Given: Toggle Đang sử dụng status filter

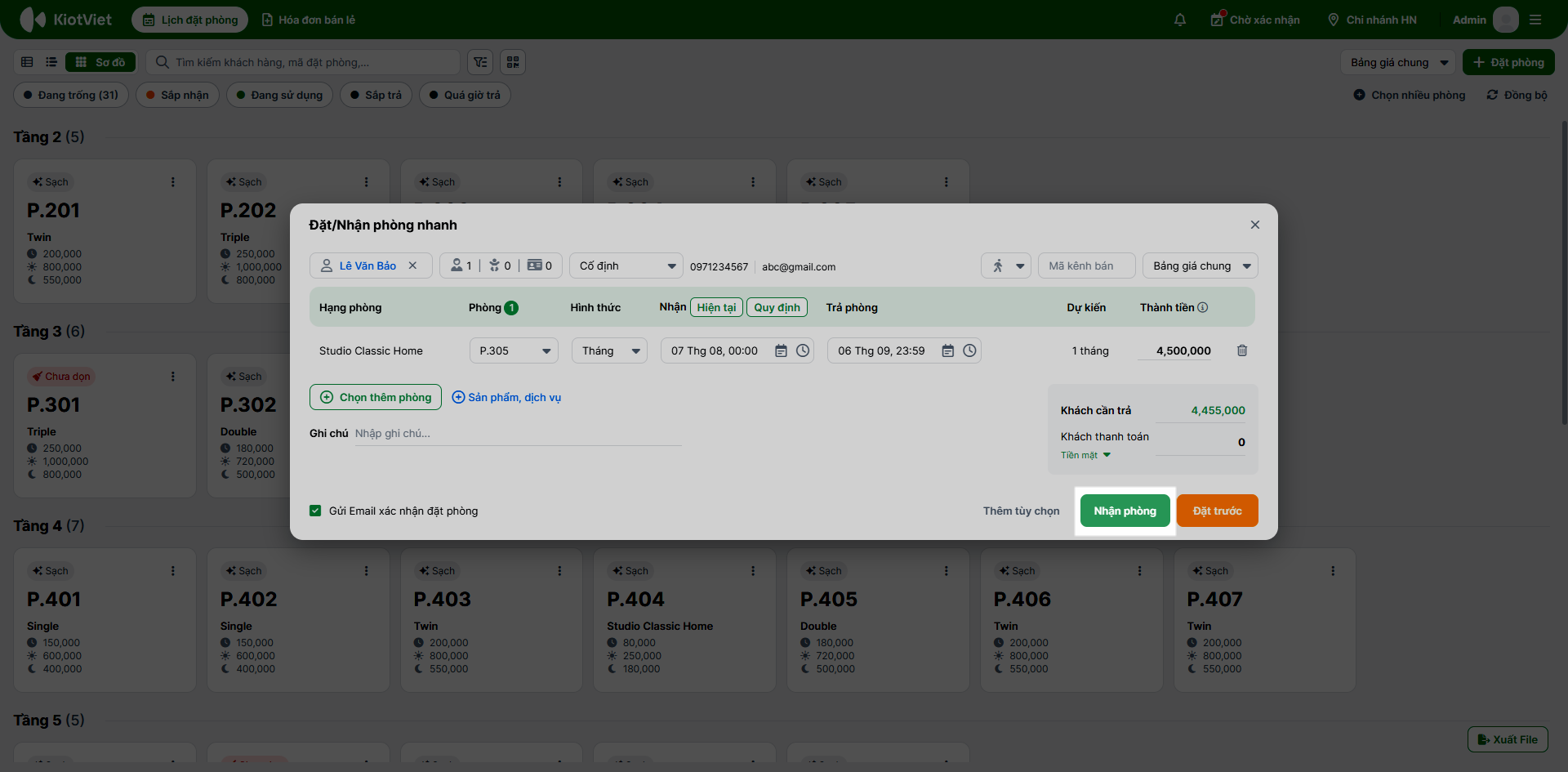Looking at the screenshot, I should (279, 95).
